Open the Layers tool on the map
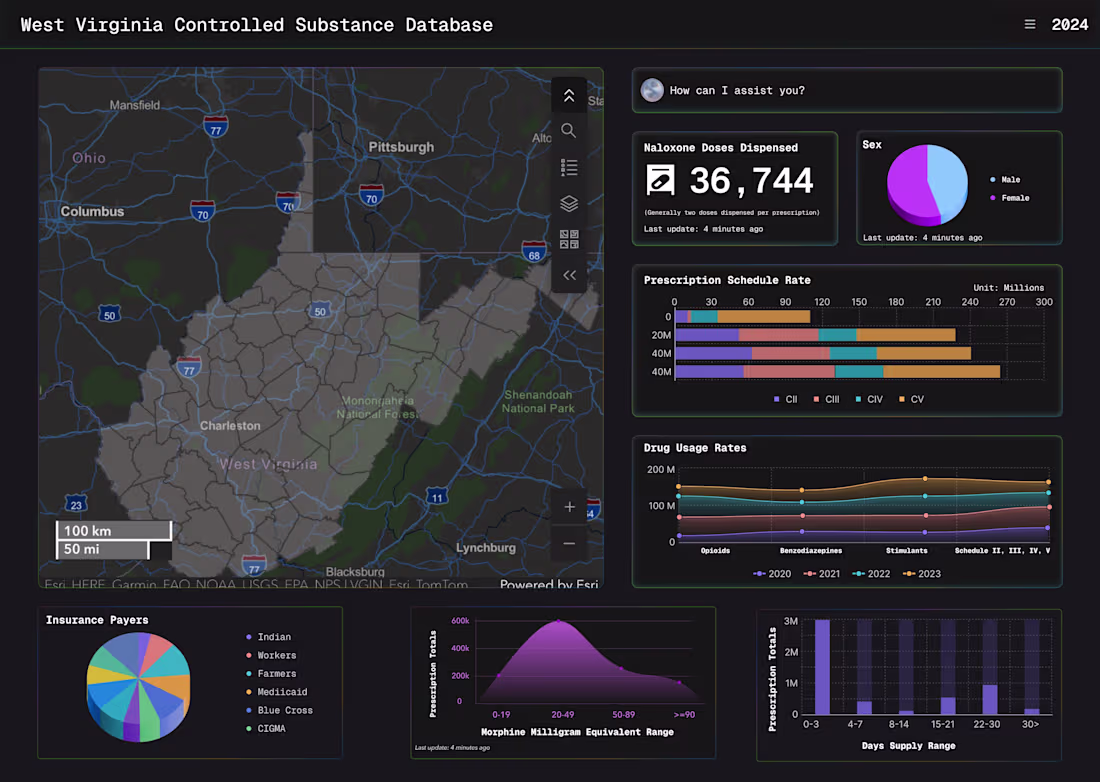The height and width of the screenshot is (782, 1100). click(x=569, y=203)
